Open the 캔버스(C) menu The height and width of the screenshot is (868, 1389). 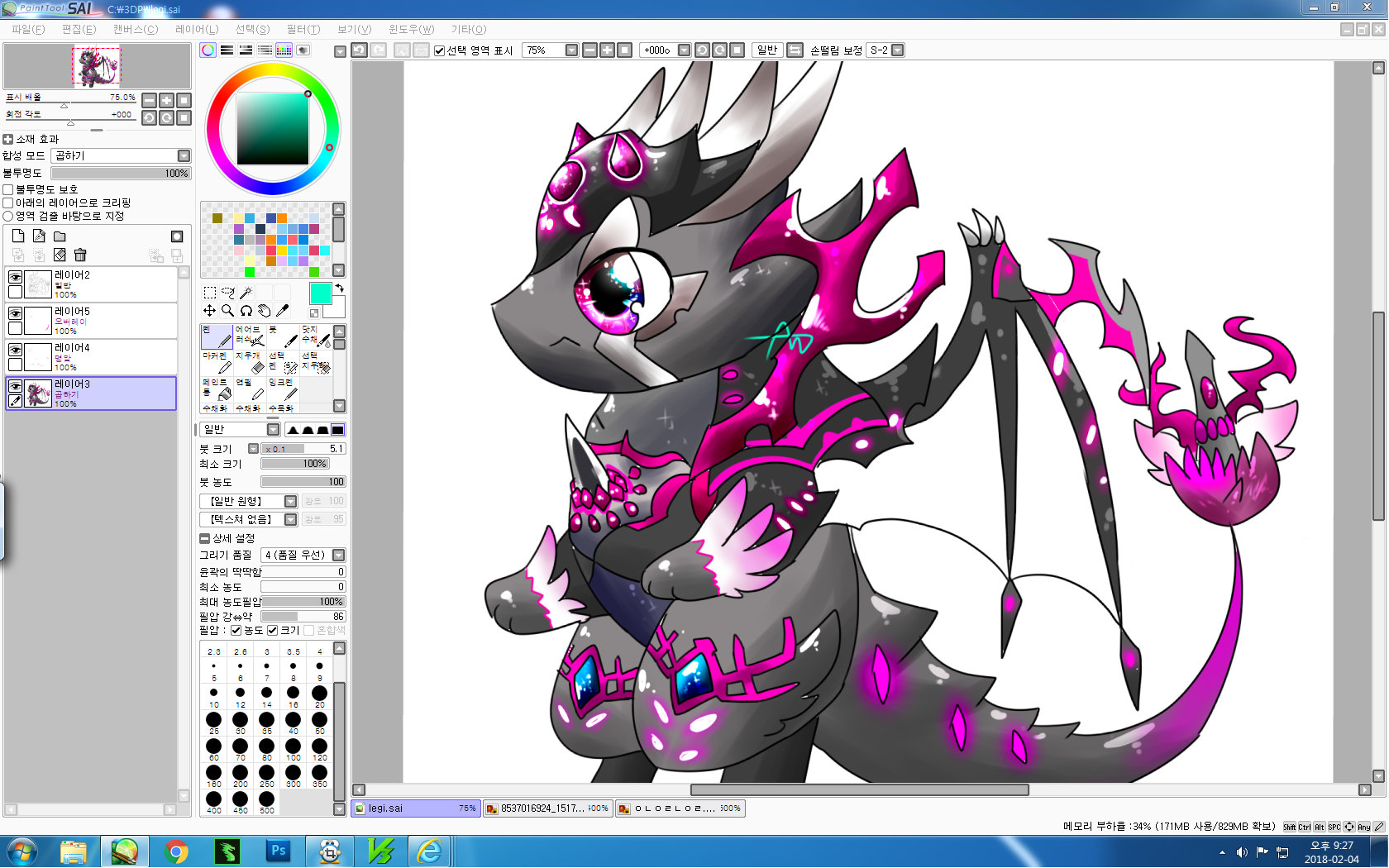pyautogui.click(x=135, y=29)
